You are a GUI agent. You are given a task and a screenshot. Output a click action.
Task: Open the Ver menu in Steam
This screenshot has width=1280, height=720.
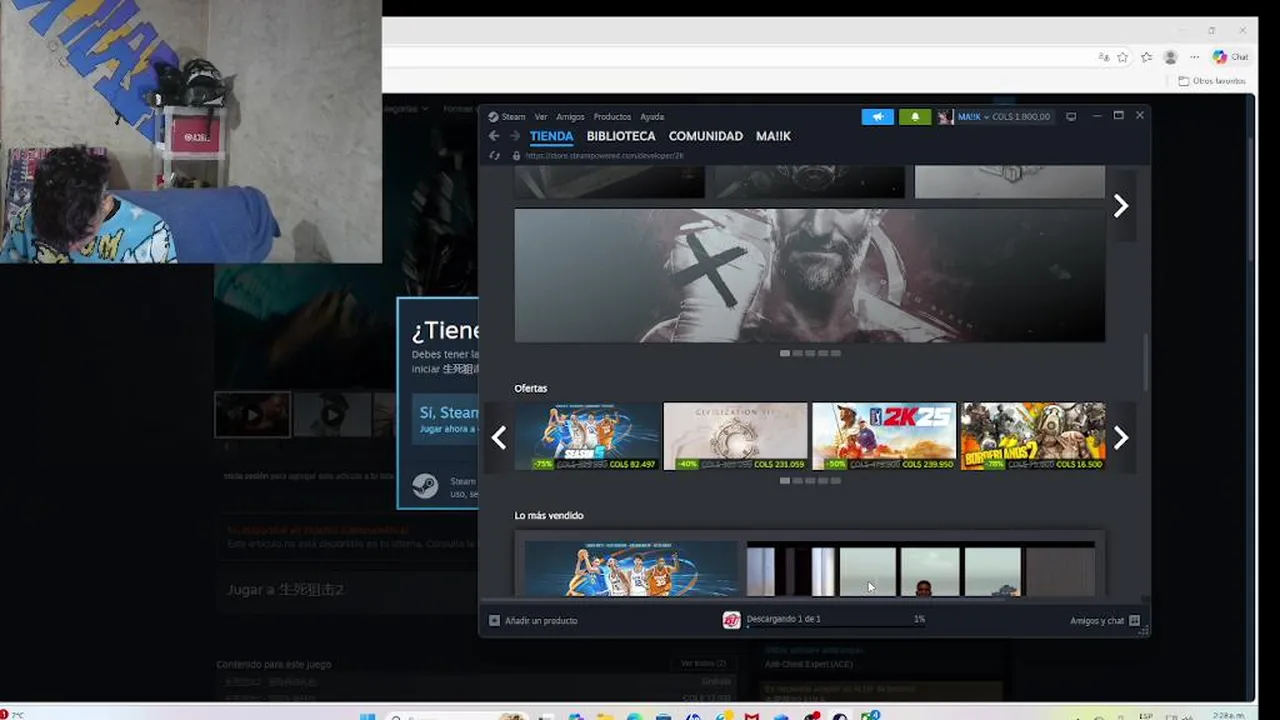(x=541, y=117)
